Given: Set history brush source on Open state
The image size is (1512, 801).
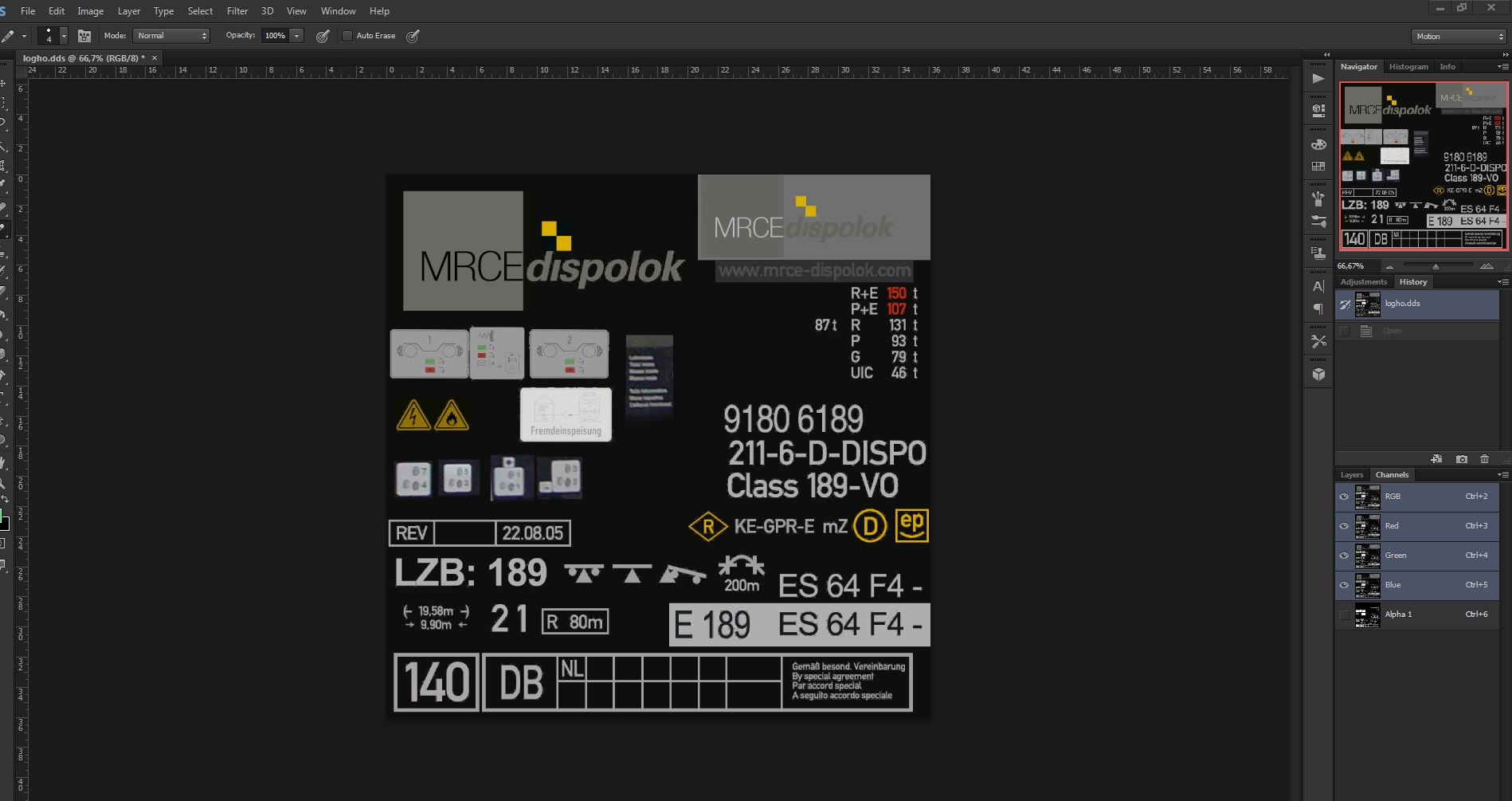Looking at the screenshot, I should 1345,331.
